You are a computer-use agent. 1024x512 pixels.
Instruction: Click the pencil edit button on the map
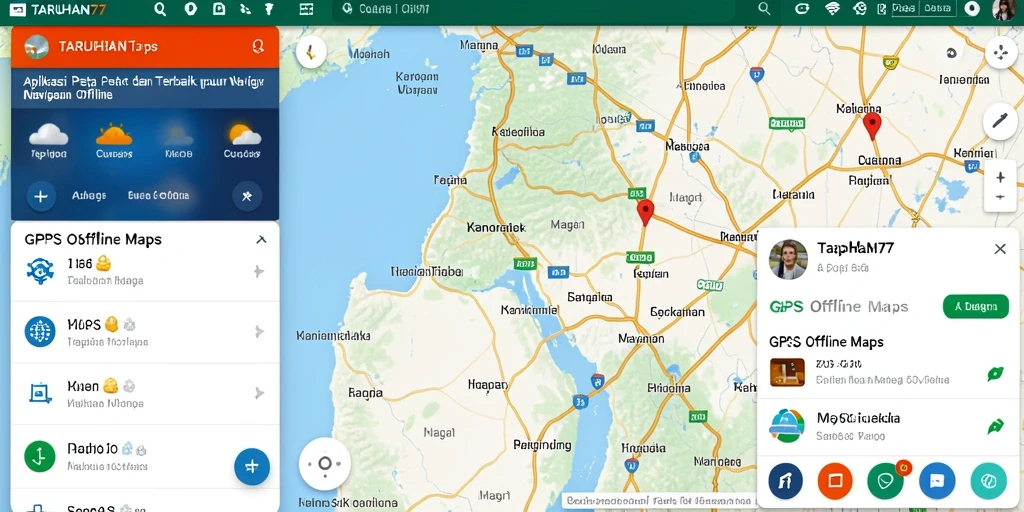pyautogui.click(x=1000, y=121)
